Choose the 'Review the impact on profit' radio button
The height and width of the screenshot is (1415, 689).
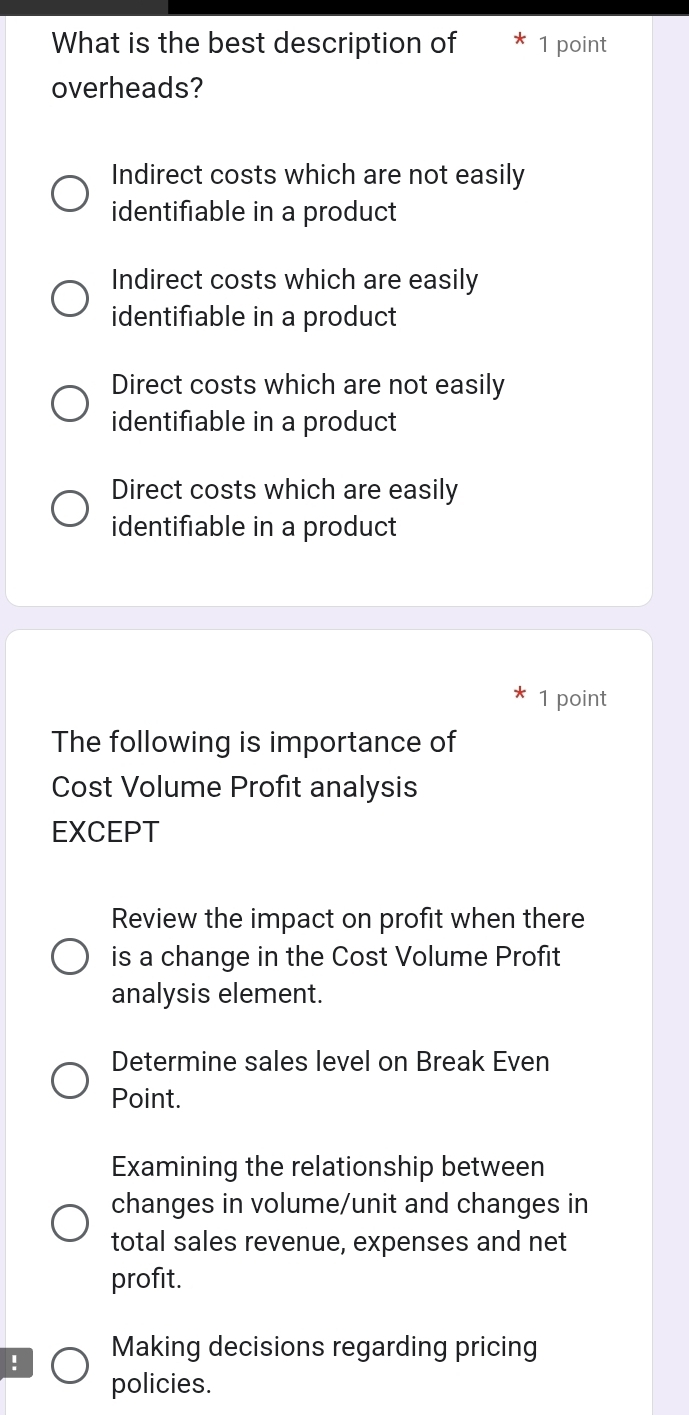[x=69, y=957]
